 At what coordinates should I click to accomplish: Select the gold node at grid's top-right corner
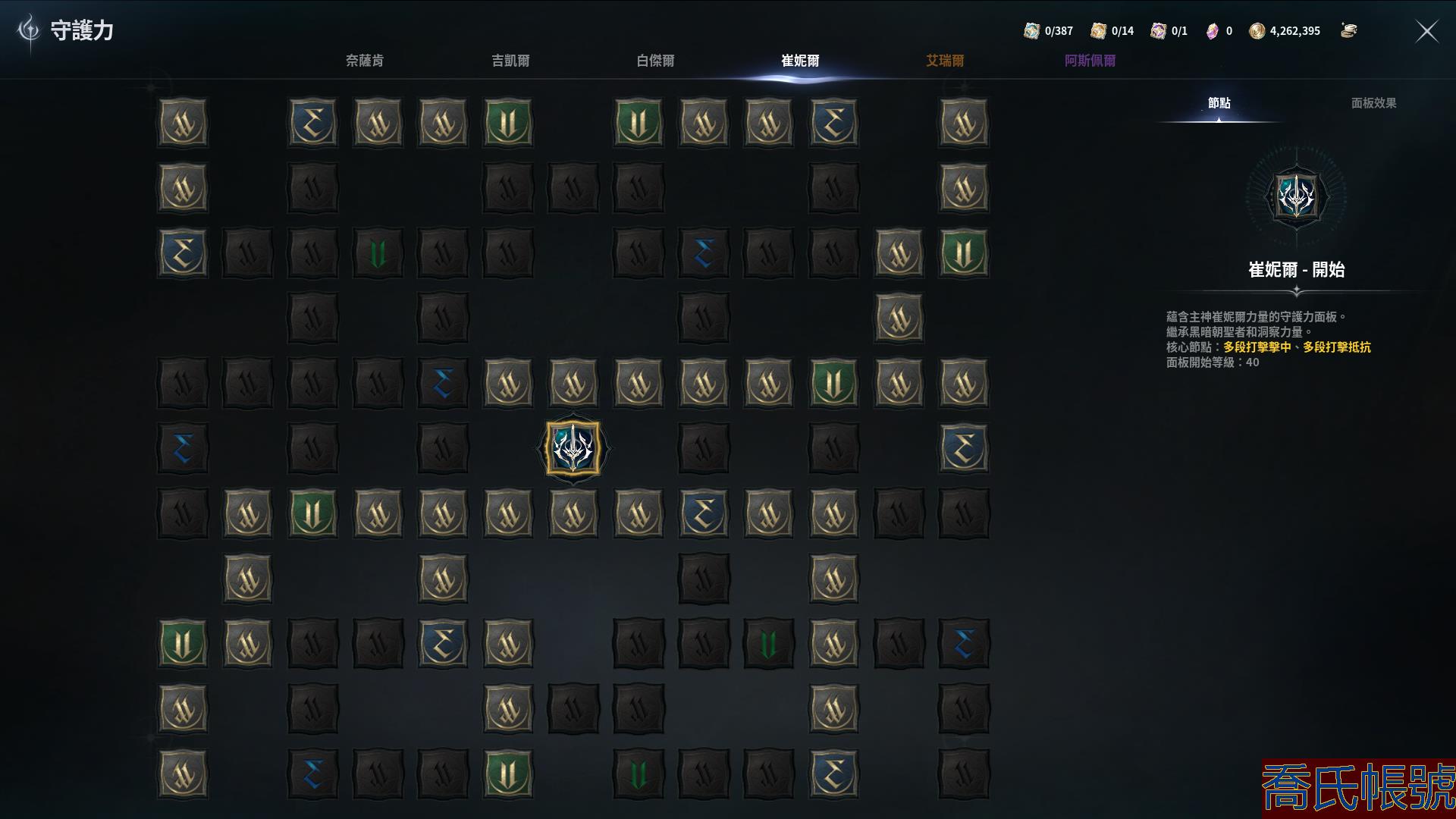pos(964,123)
